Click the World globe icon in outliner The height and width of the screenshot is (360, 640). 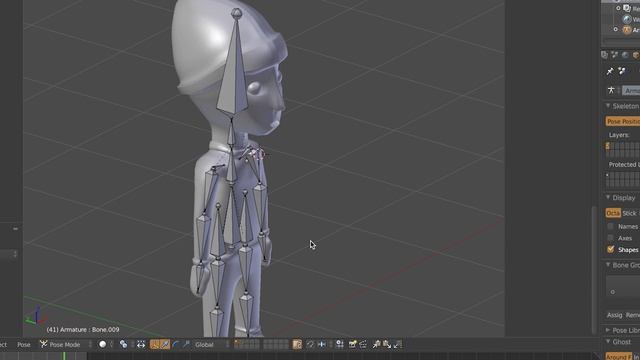click(627, 19)
